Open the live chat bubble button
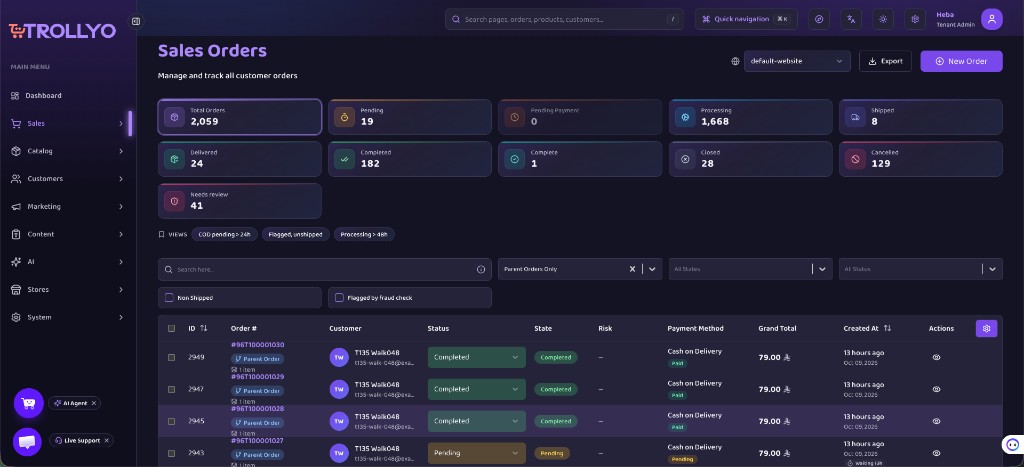1024x467 pixels. coord(27,442)
